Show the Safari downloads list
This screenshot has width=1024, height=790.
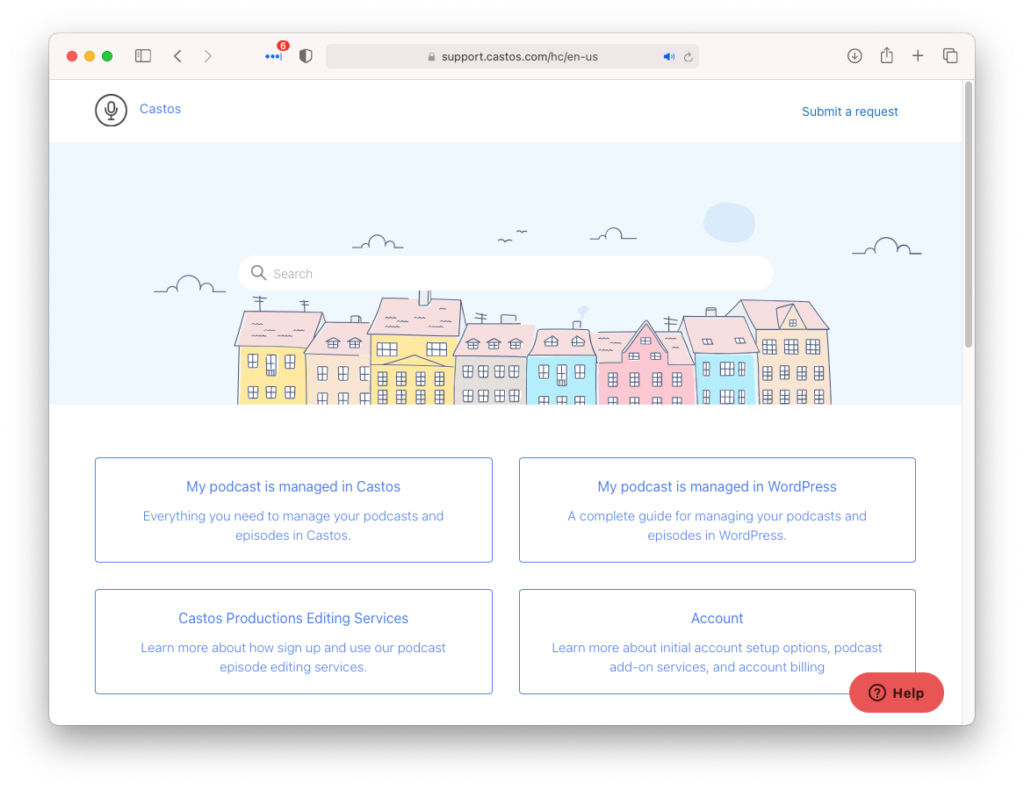tap(854, 56)
